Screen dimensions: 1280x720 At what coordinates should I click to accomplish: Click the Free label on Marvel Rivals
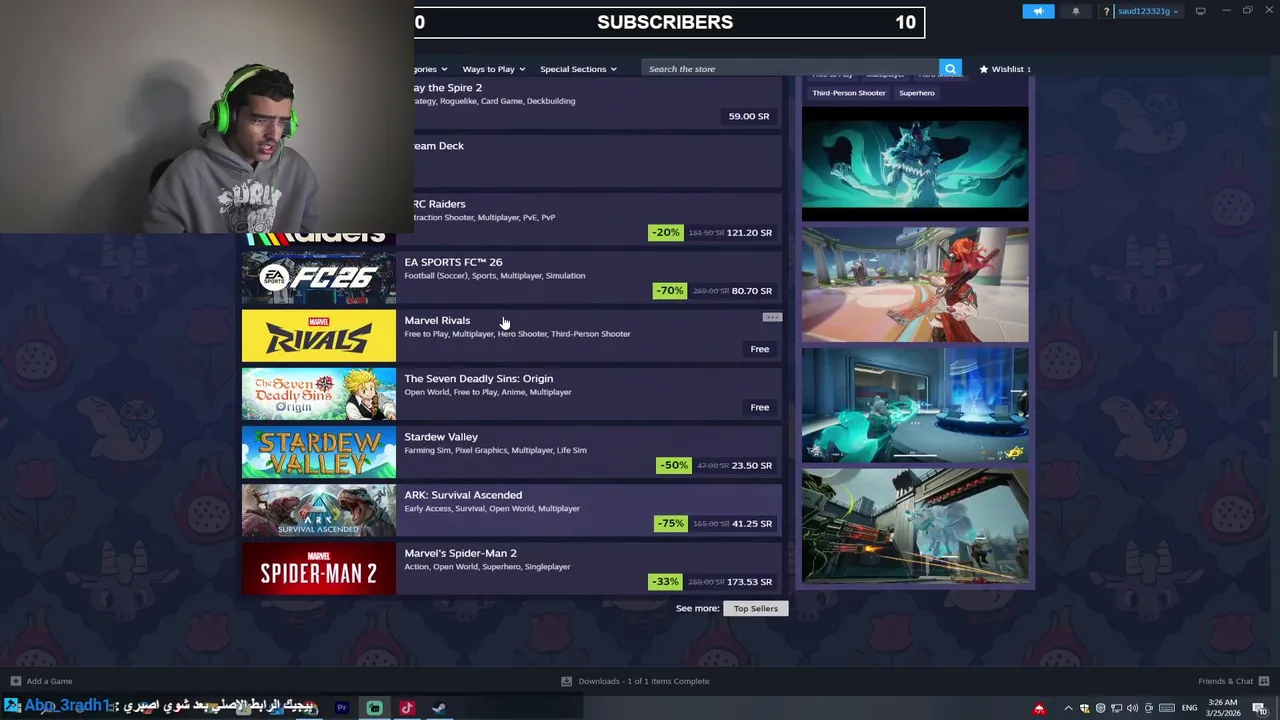point(760,349)
